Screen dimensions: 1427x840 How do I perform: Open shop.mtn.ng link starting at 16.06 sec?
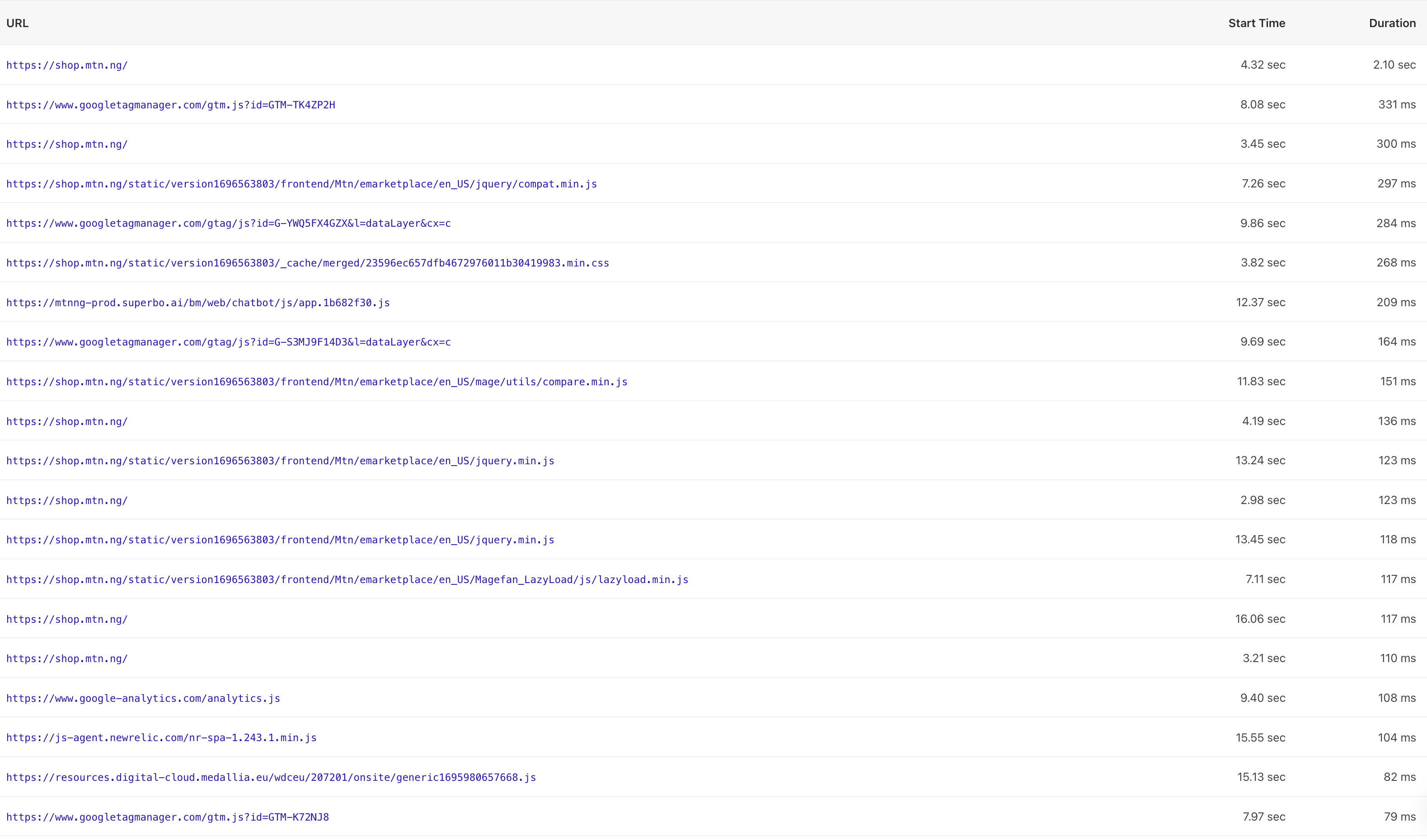tap(67, 619)
